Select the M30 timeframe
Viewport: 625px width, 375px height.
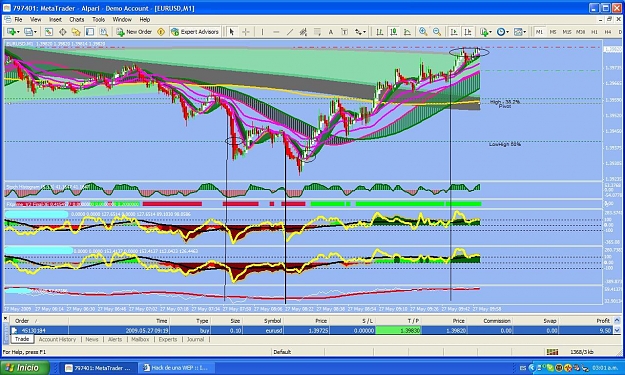click(580, 32)
